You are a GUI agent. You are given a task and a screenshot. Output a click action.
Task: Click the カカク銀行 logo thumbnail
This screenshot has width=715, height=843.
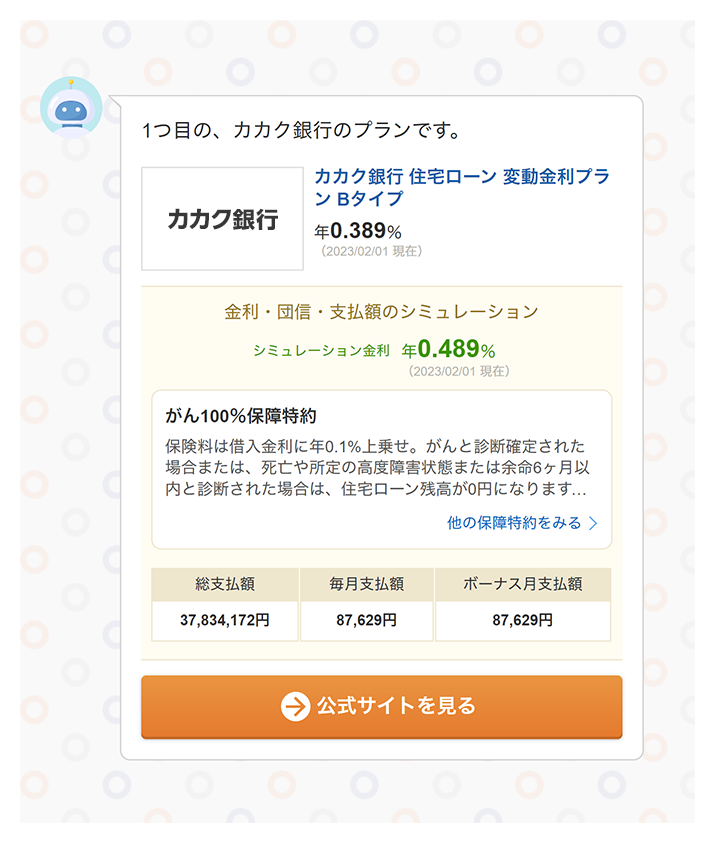222,219
